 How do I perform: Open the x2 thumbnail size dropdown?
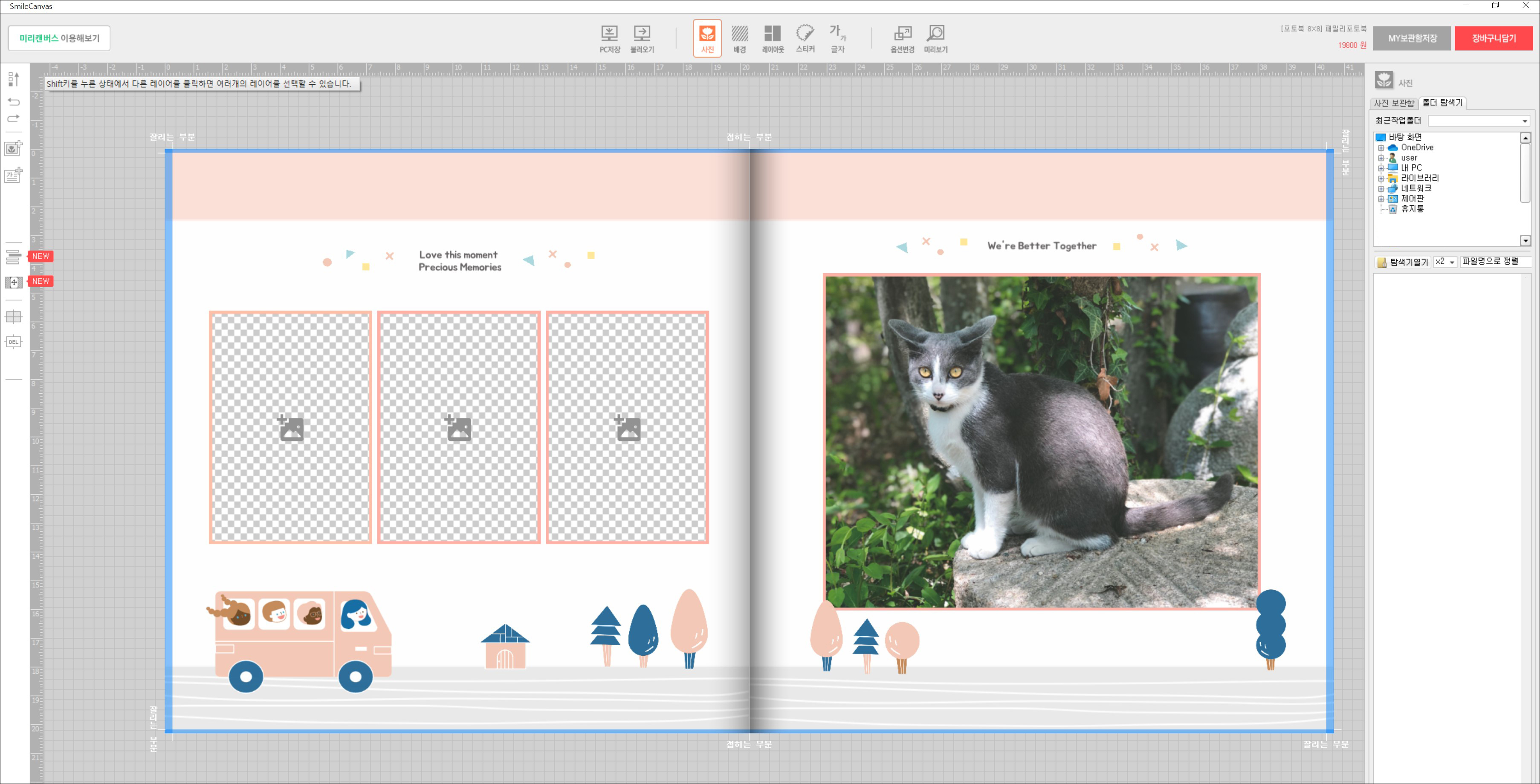[x=1445, y=262]
